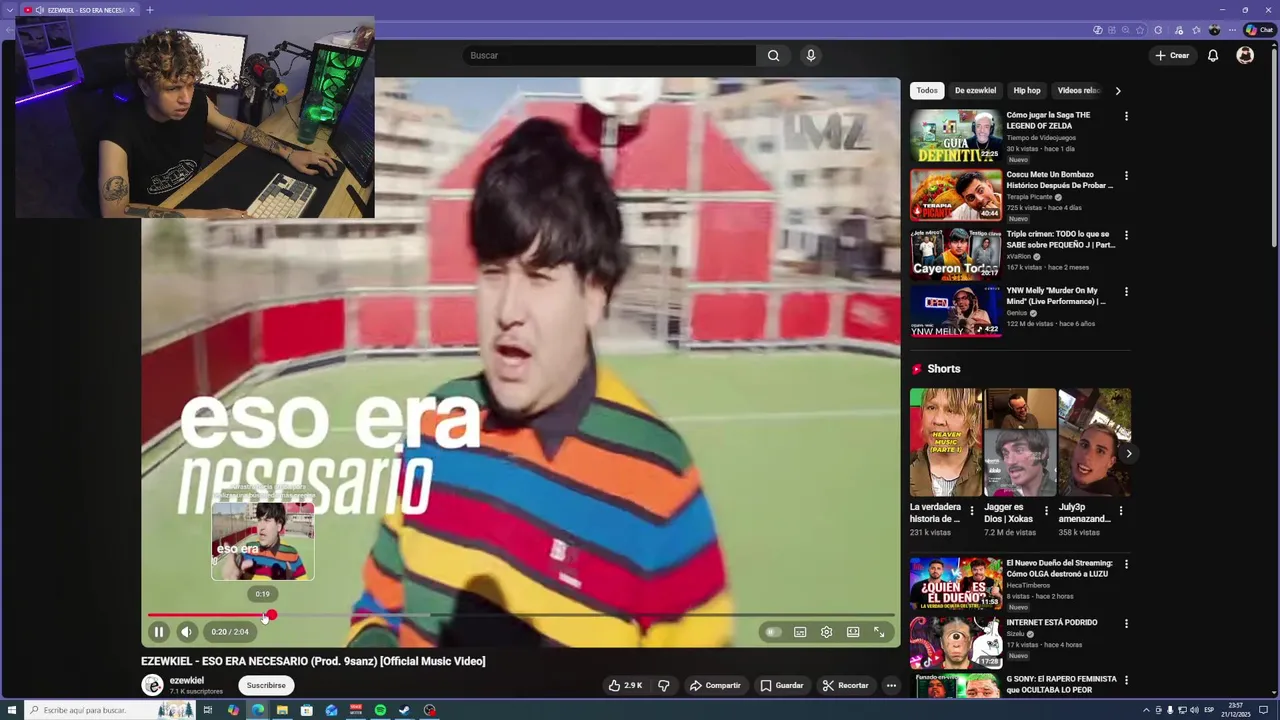Click the Recortar clip button
The height and width of the screenshot is (720, 1280).
tap(845, 686)
